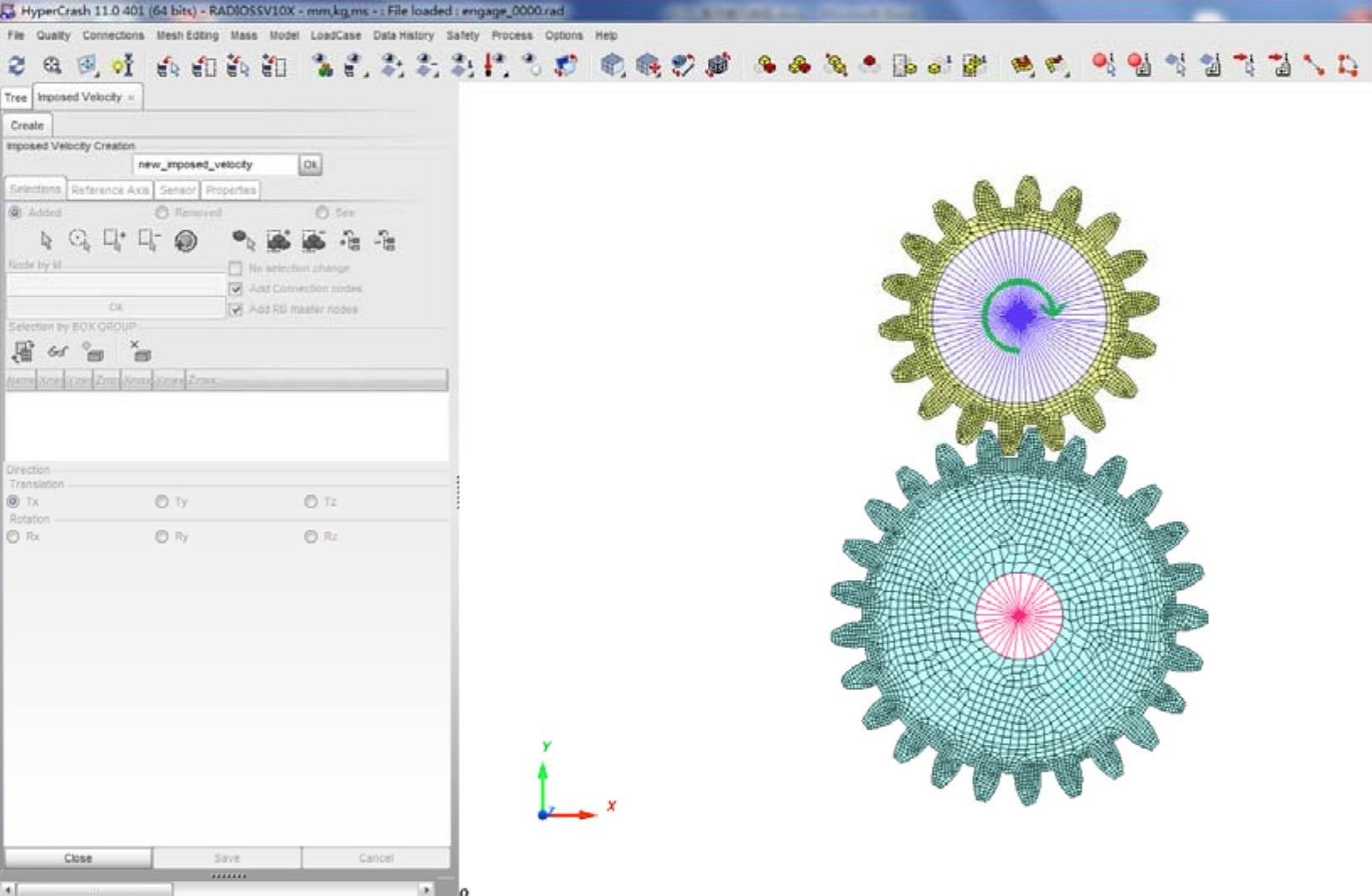Image resolution: width=1372 pixels, height=896 pixels.
Task: Select the Rz rotation radio button
Action: point(311,537)
